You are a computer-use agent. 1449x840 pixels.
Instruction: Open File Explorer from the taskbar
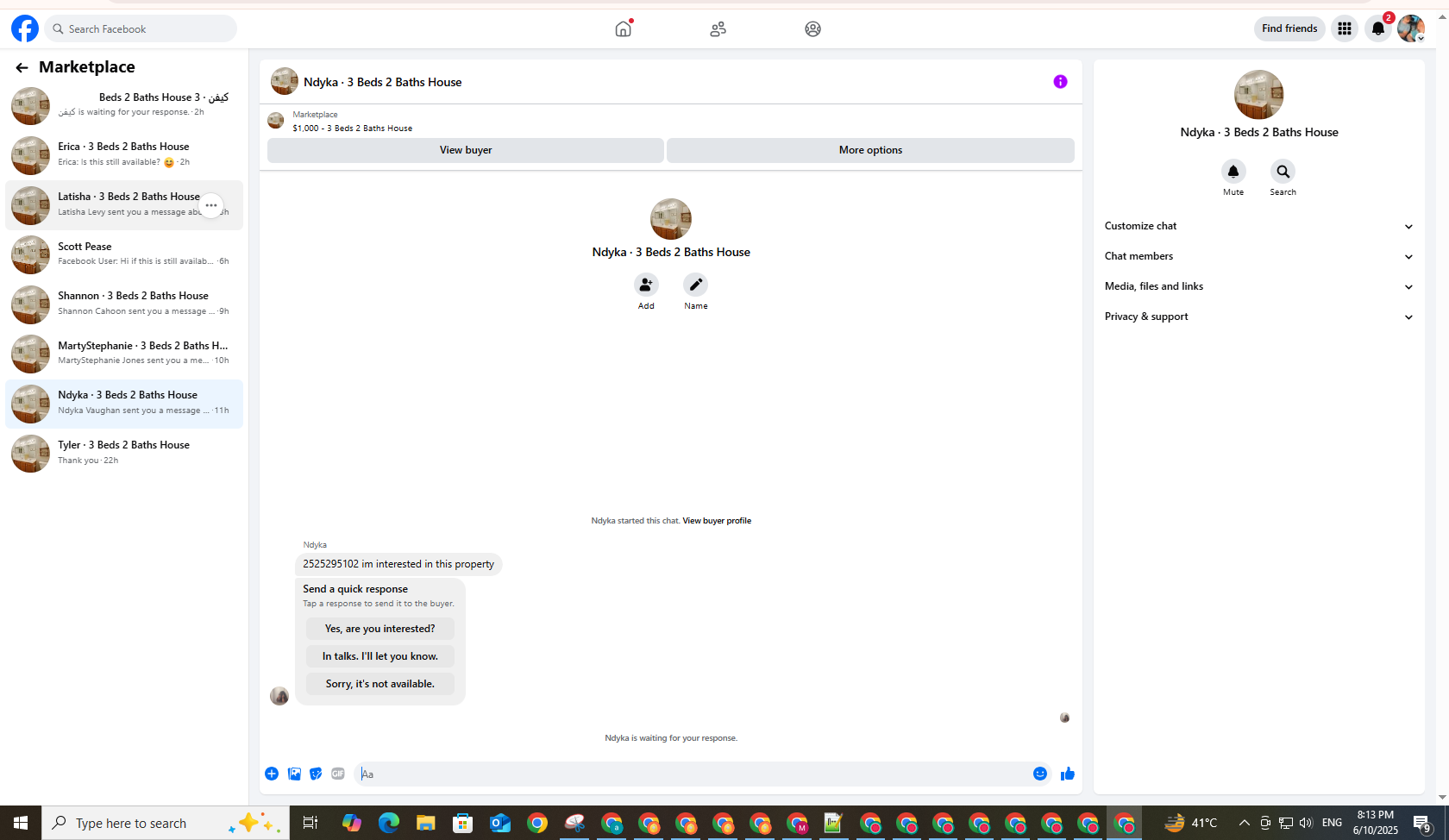pyautogui.click(x=425, y=823)
